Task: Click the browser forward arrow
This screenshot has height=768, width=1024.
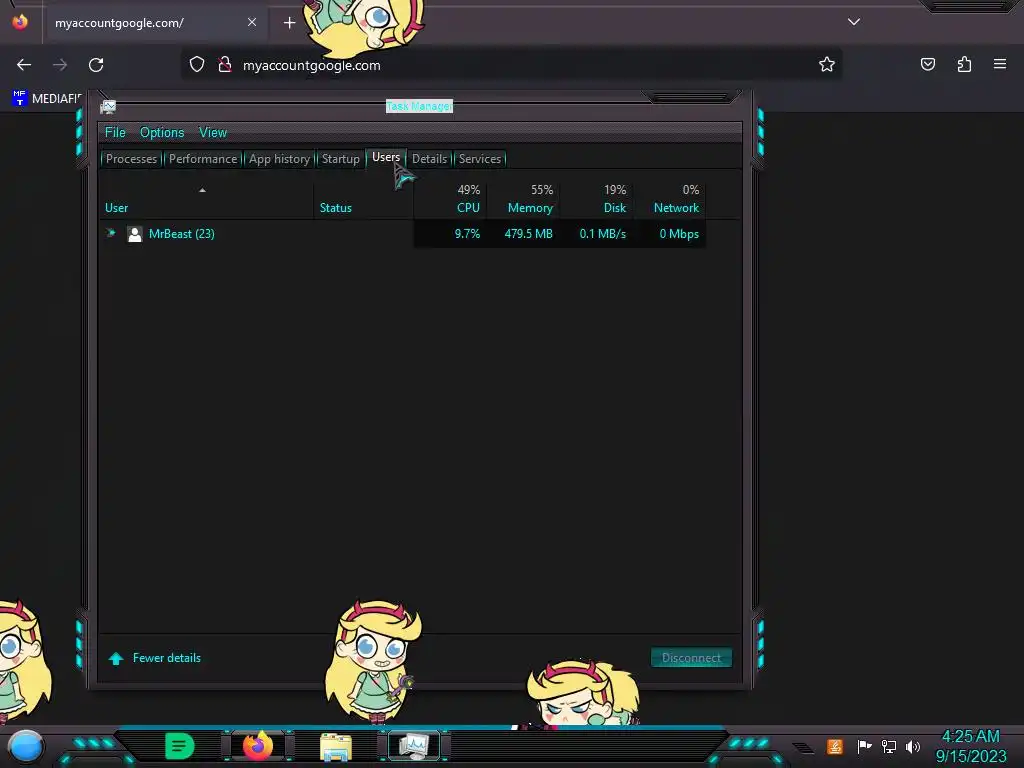Action: 60,65
